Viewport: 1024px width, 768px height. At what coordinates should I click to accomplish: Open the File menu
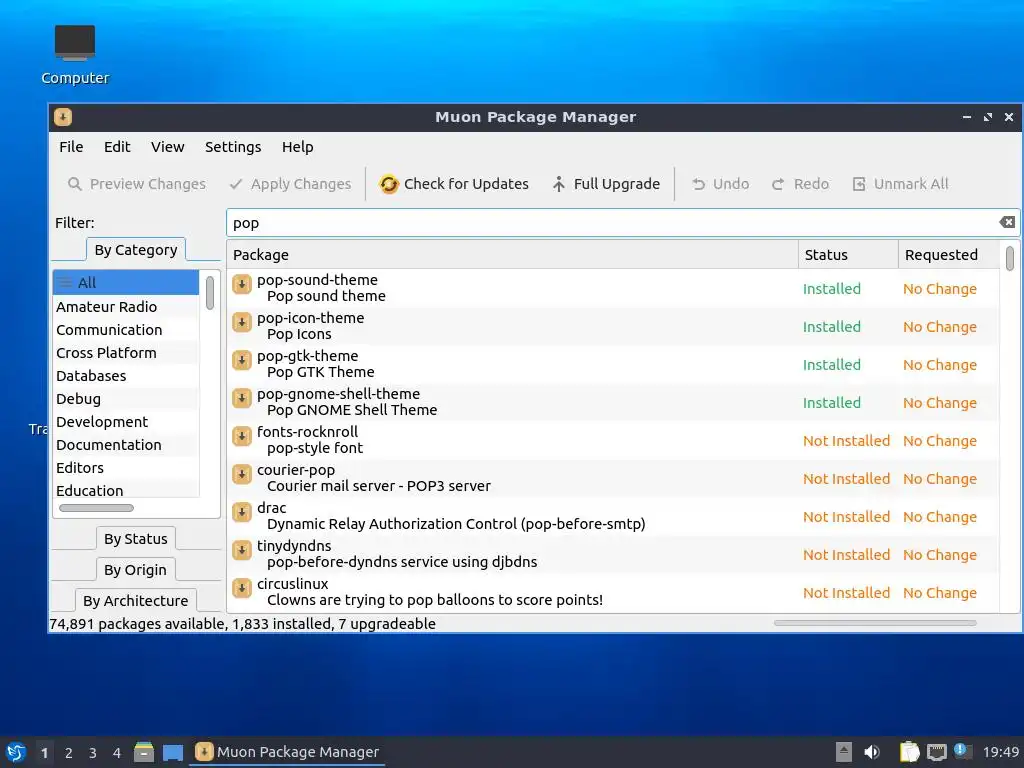click(x=71, y=147)
